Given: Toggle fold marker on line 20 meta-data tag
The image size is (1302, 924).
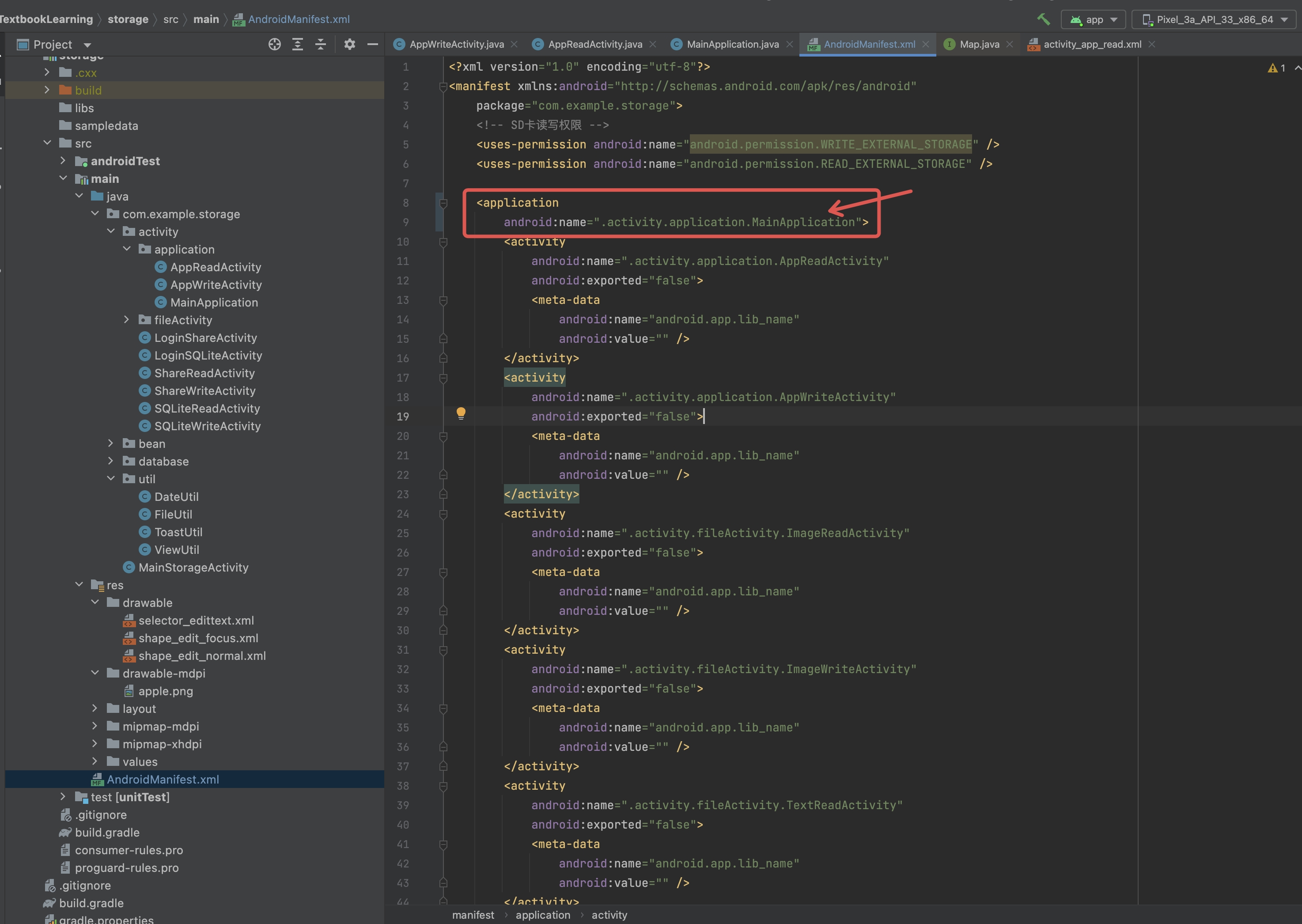Looking at the screenshot, I should click(x=443, y=436).
